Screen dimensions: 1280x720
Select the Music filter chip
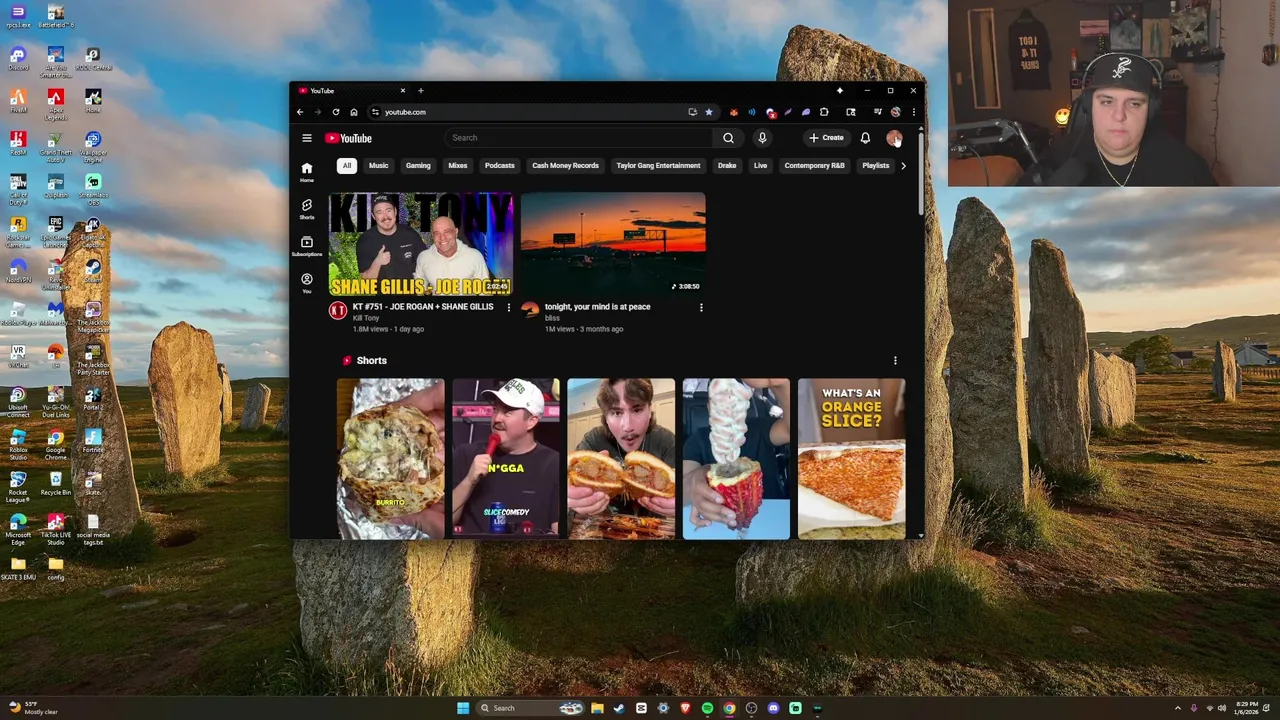click(378, 166)
